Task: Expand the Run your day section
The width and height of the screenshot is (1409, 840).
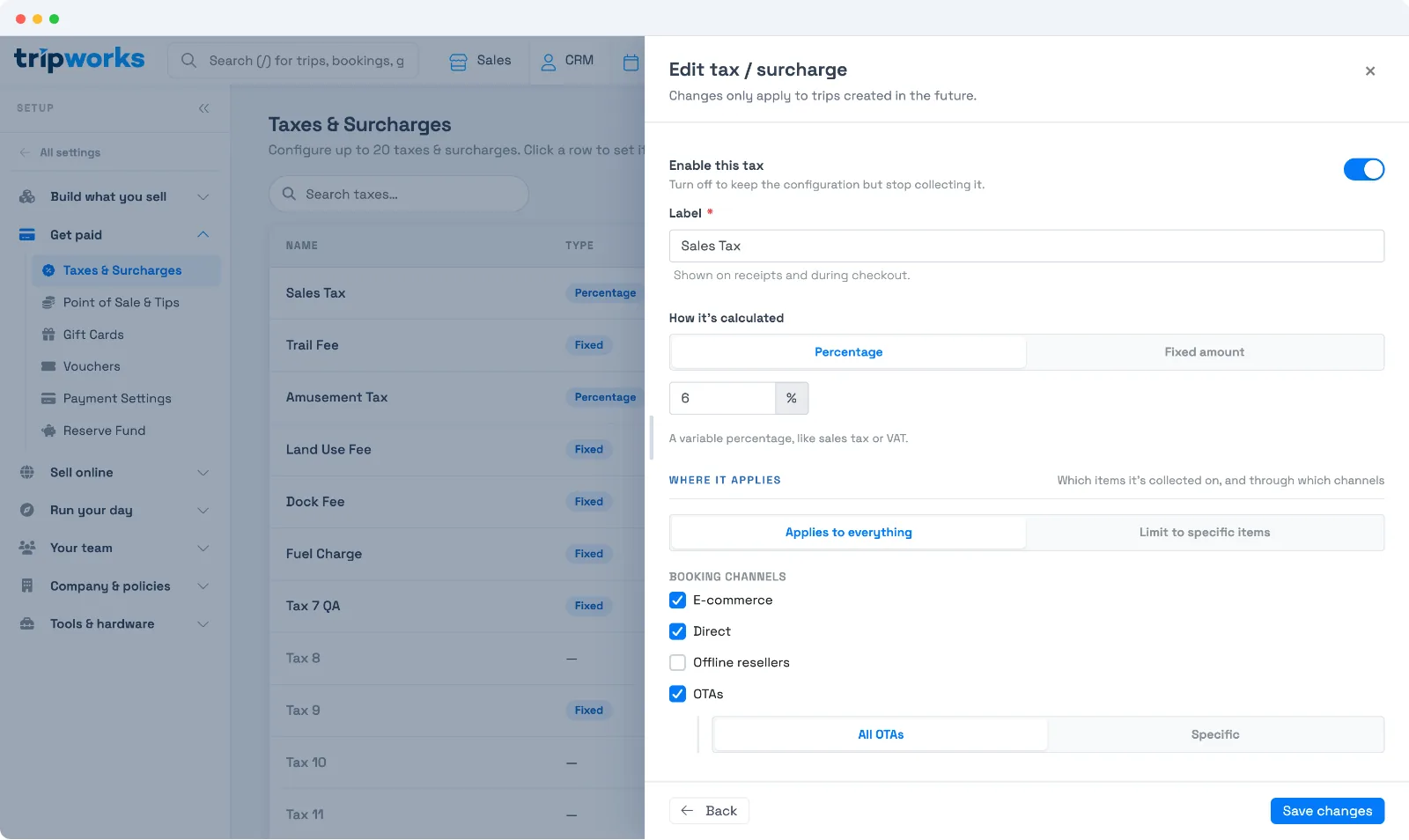Action: click(x=203, y=511)
